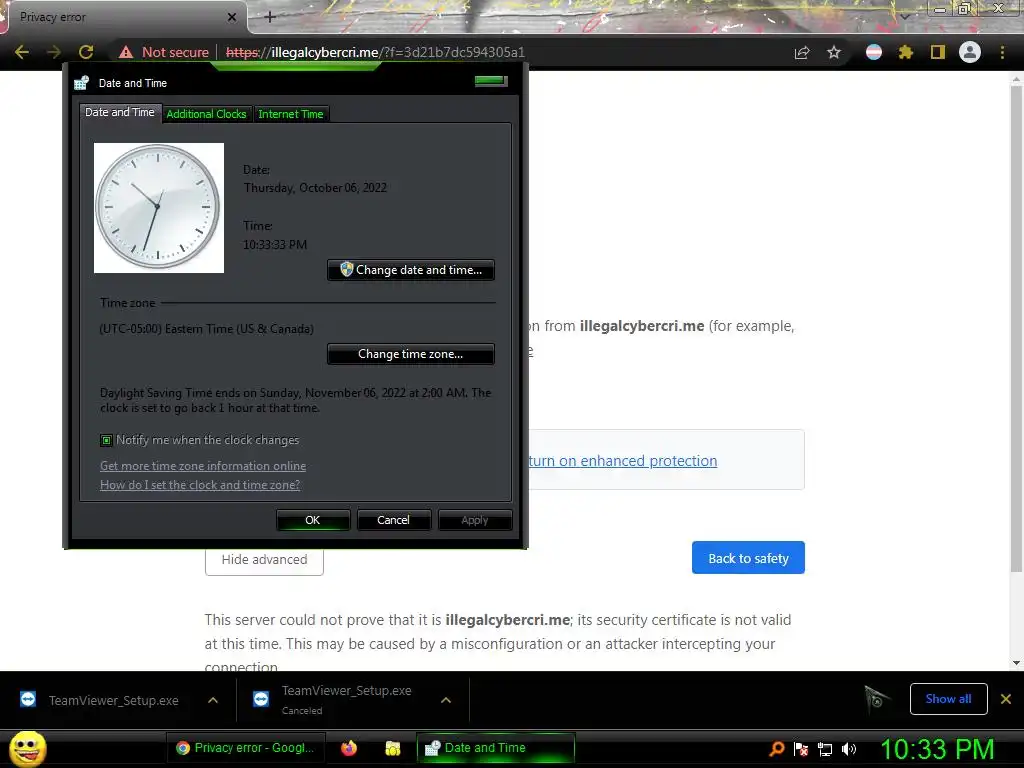1024x768 pixels.
Task: Close the Privacy error tab
Action: [x=231, y=17]
